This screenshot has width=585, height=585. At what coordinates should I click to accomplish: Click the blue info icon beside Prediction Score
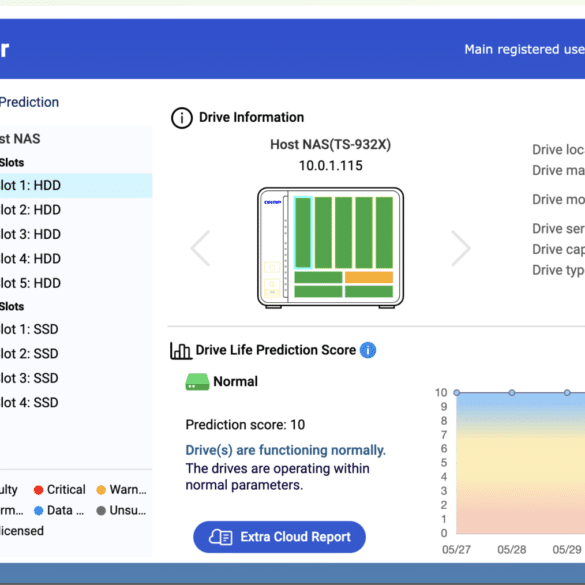(367, 350)
